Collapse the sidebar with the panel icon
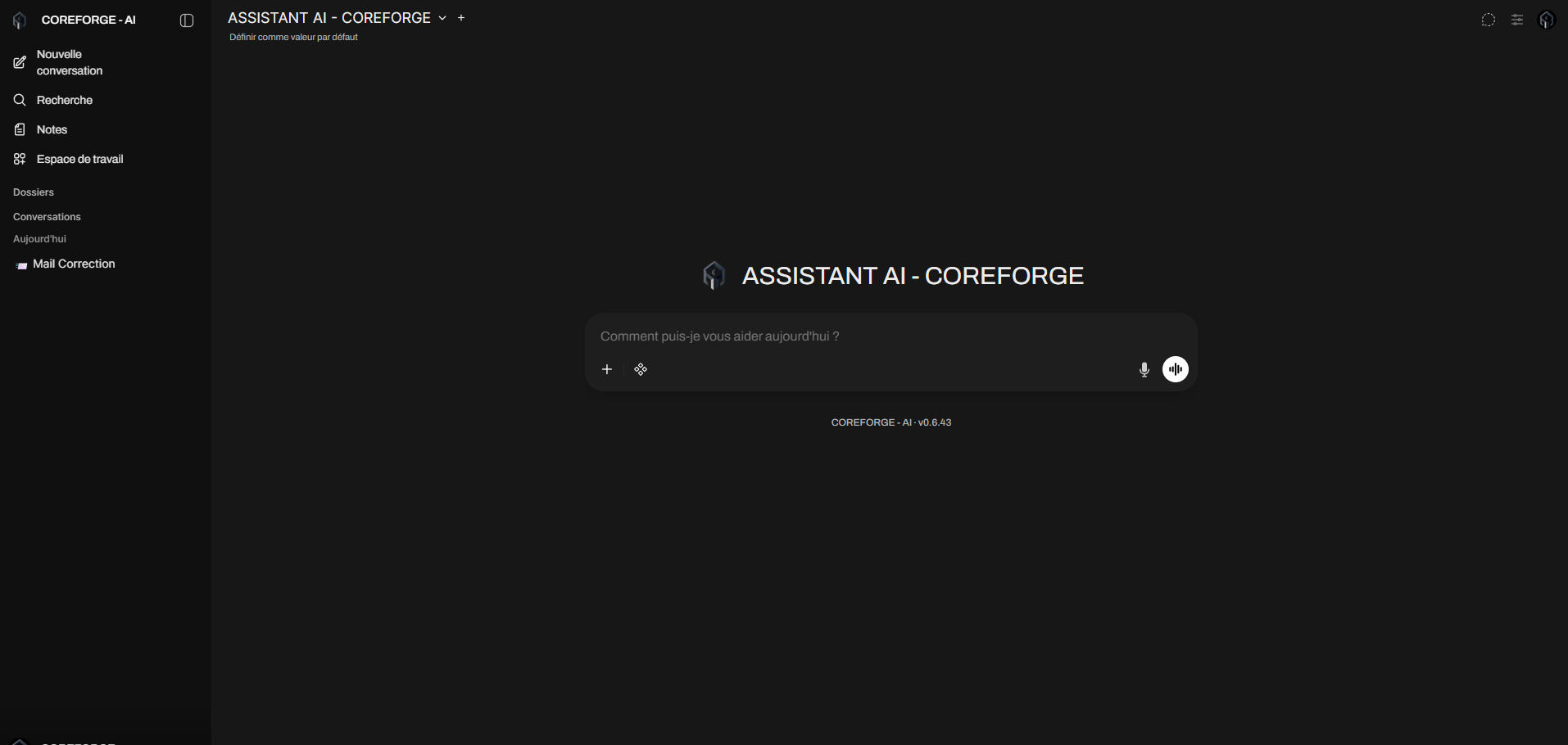 (x=187, y=20)
